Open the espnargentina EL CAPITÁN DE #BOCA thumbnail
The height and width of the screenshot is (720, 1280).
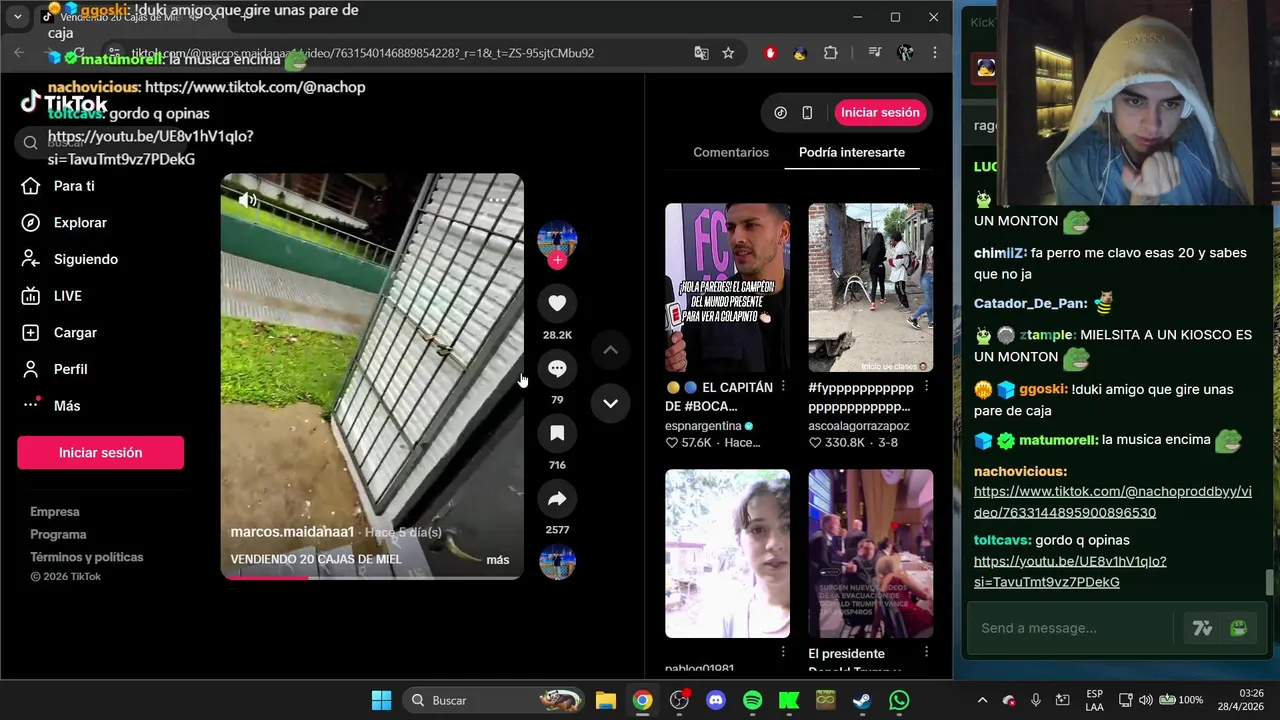coord(727,288)
